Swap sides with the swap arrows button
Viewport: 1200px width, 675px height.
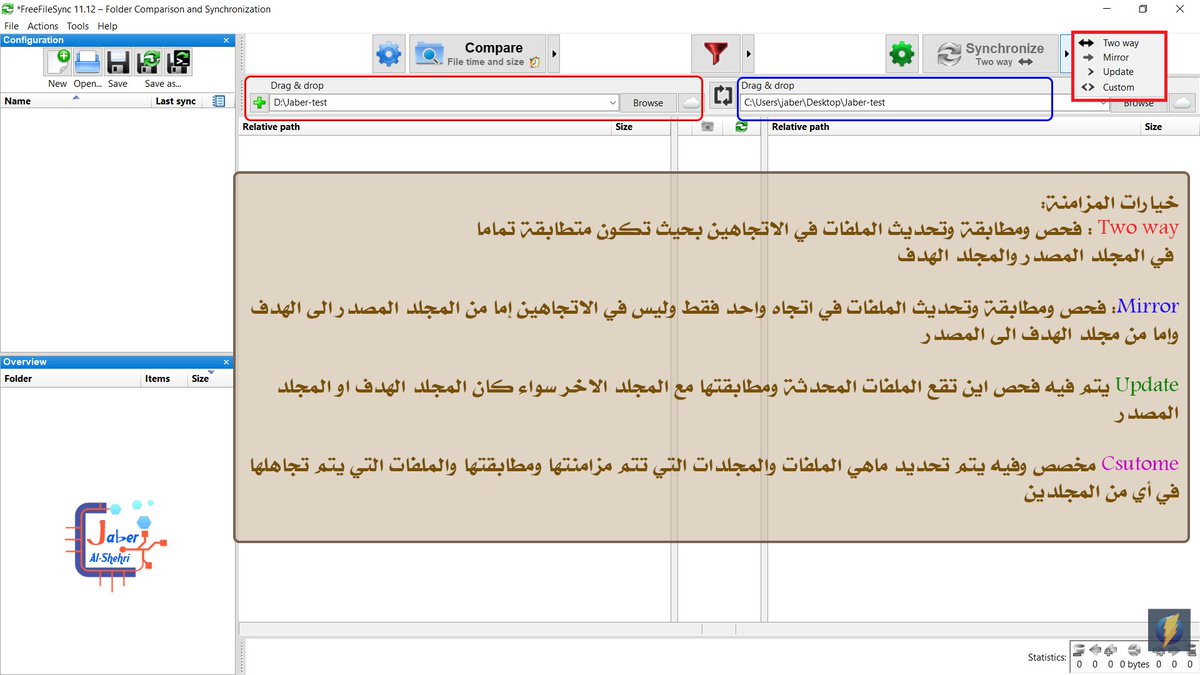pyautogui.click(x=722, y=96)
